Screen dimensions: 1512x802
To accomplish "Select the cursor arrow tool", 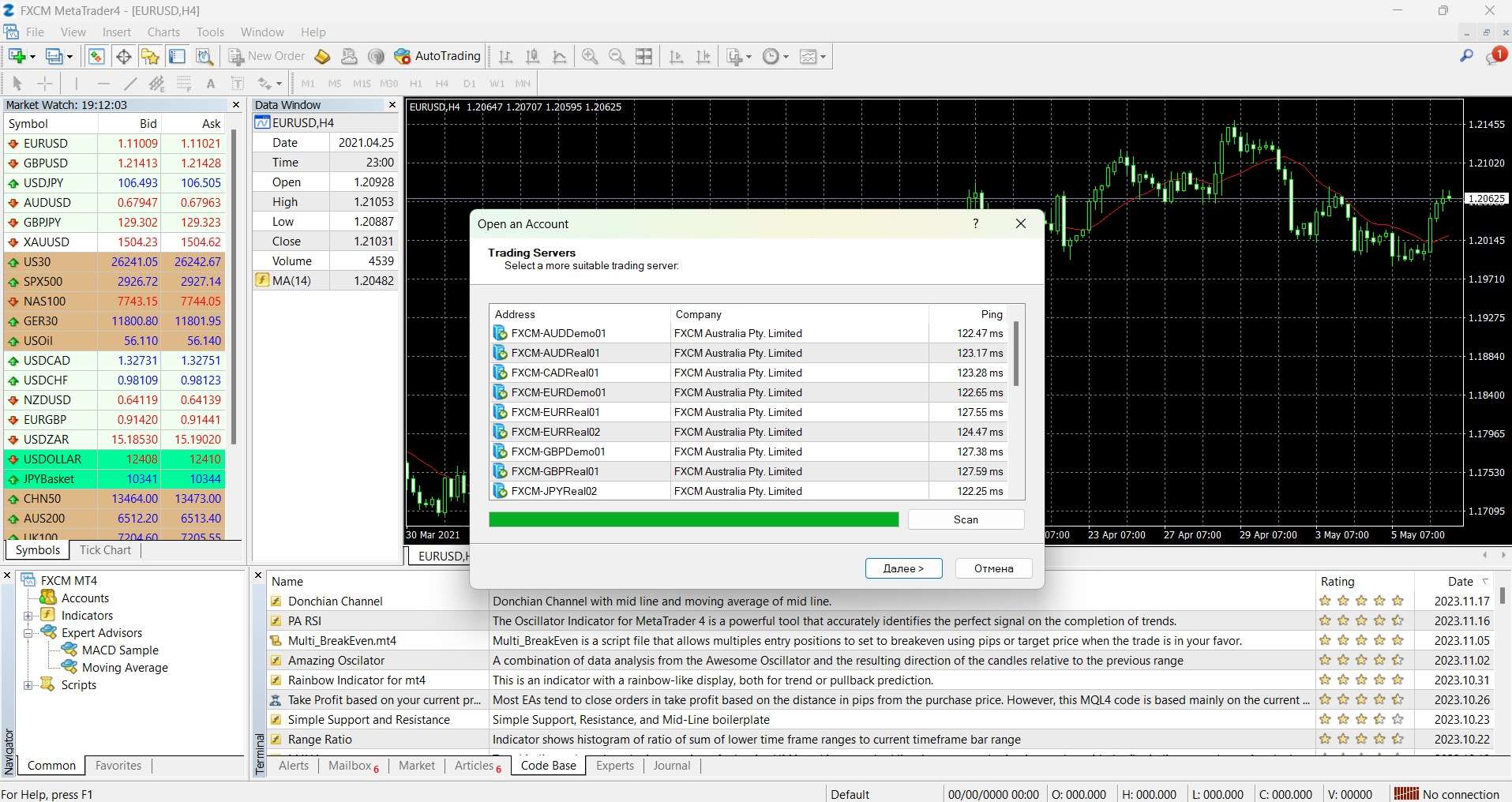I will 17,84.
